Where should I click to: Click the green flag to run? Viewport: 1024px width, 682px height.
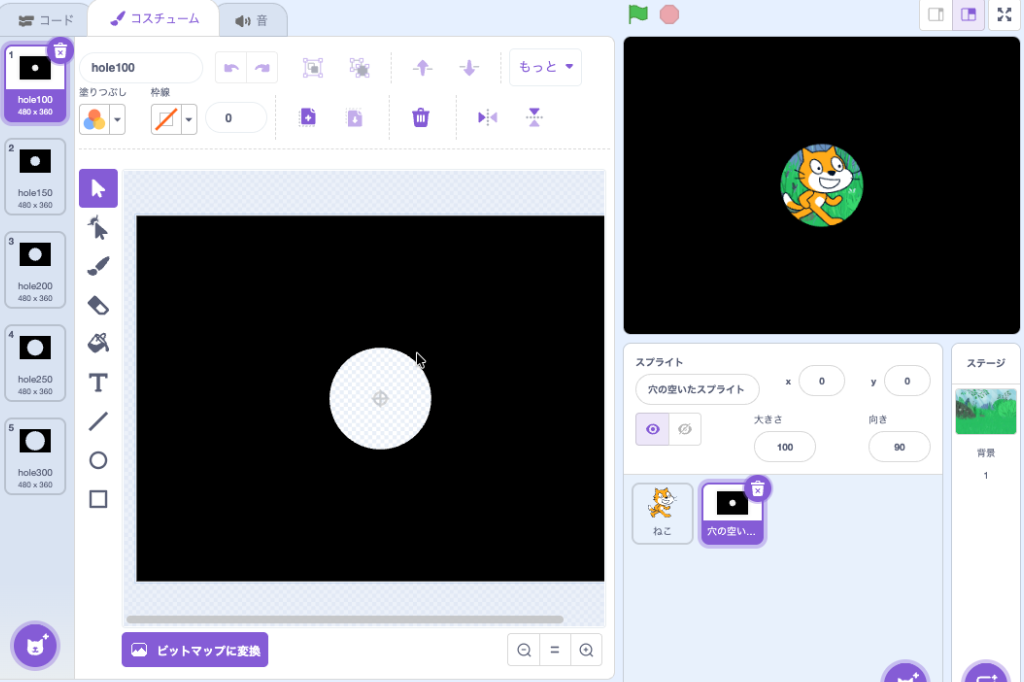coord(637,14)
